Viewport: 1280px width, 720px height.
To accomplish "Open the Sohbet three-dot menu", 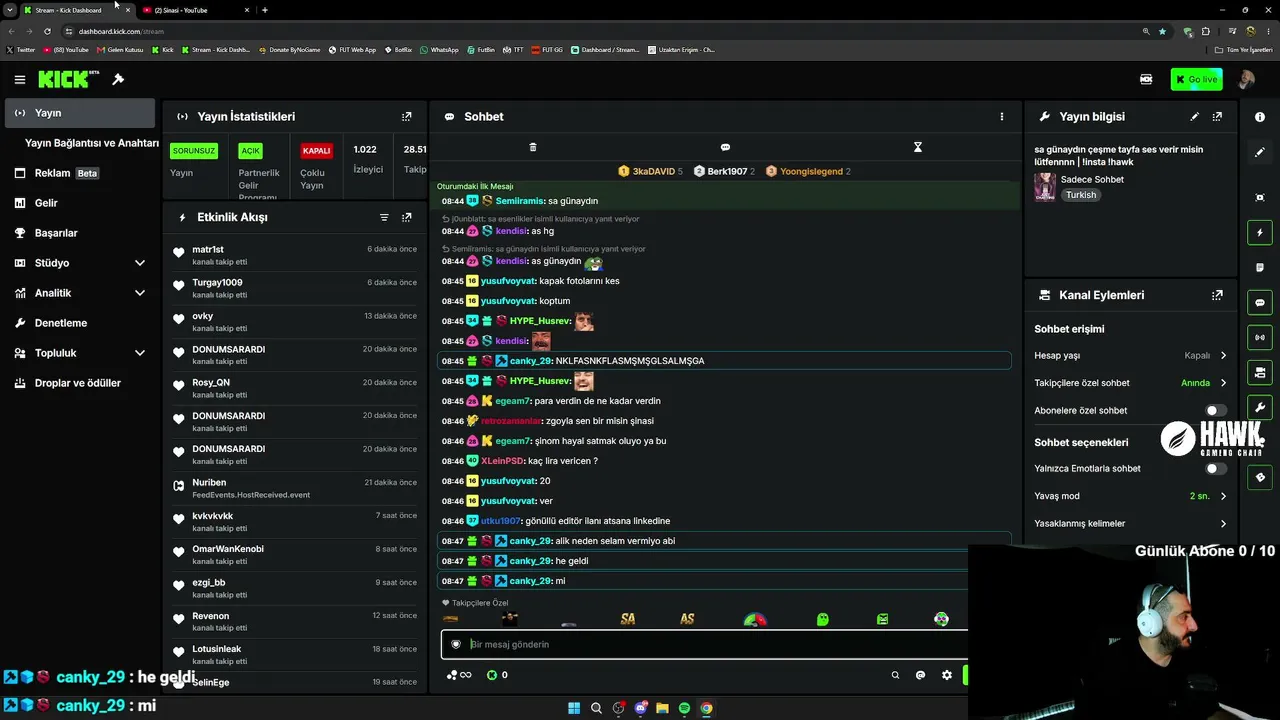I will point(1001,117).
